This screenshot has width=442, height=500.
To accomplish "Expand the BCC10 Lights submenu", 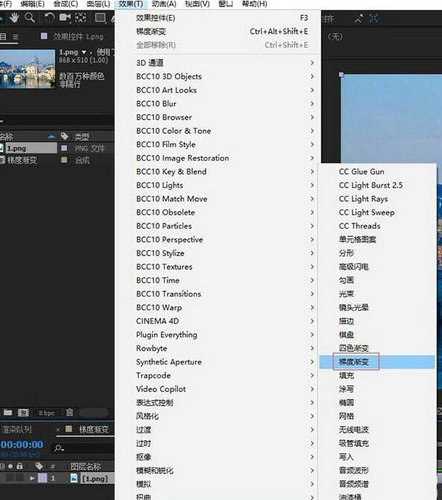I will pos(218,185).
